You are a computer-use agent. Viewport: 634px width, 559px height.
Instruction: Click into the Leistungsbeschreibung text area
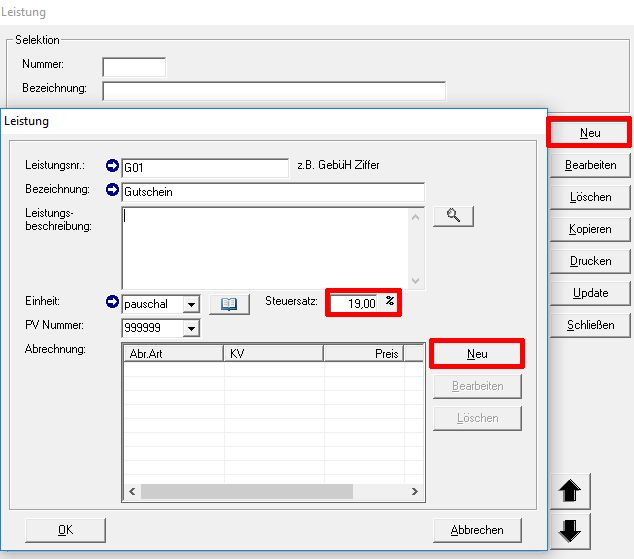tap(265, 247)
